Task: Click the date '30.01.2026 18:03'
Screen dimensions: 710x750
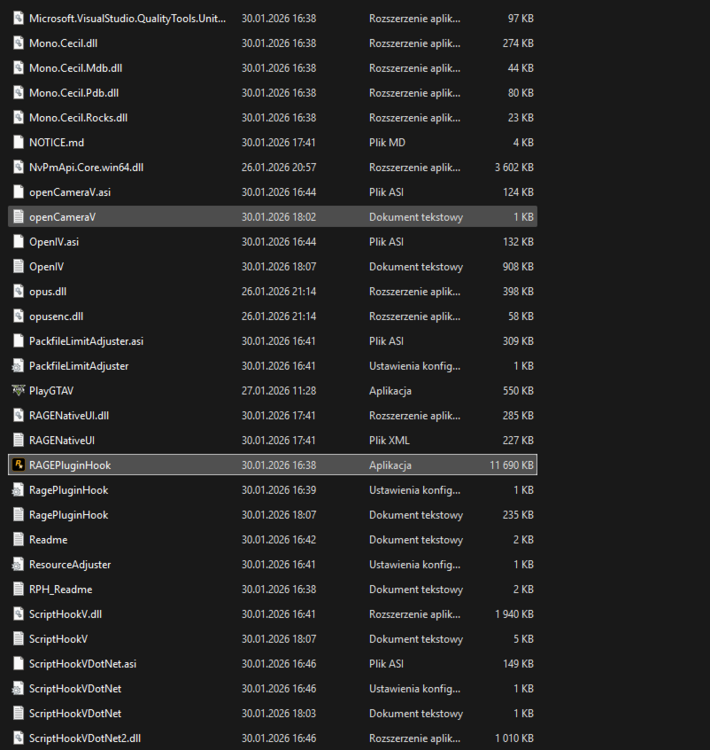Action: (x=278, y=713)
